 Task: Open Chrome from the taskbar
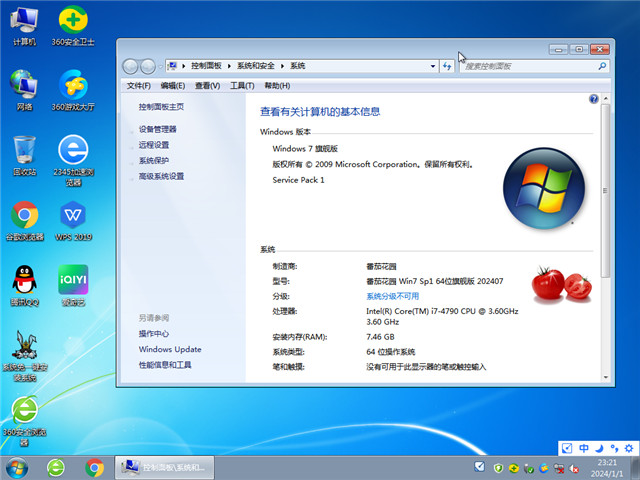[x=94, y=468]
